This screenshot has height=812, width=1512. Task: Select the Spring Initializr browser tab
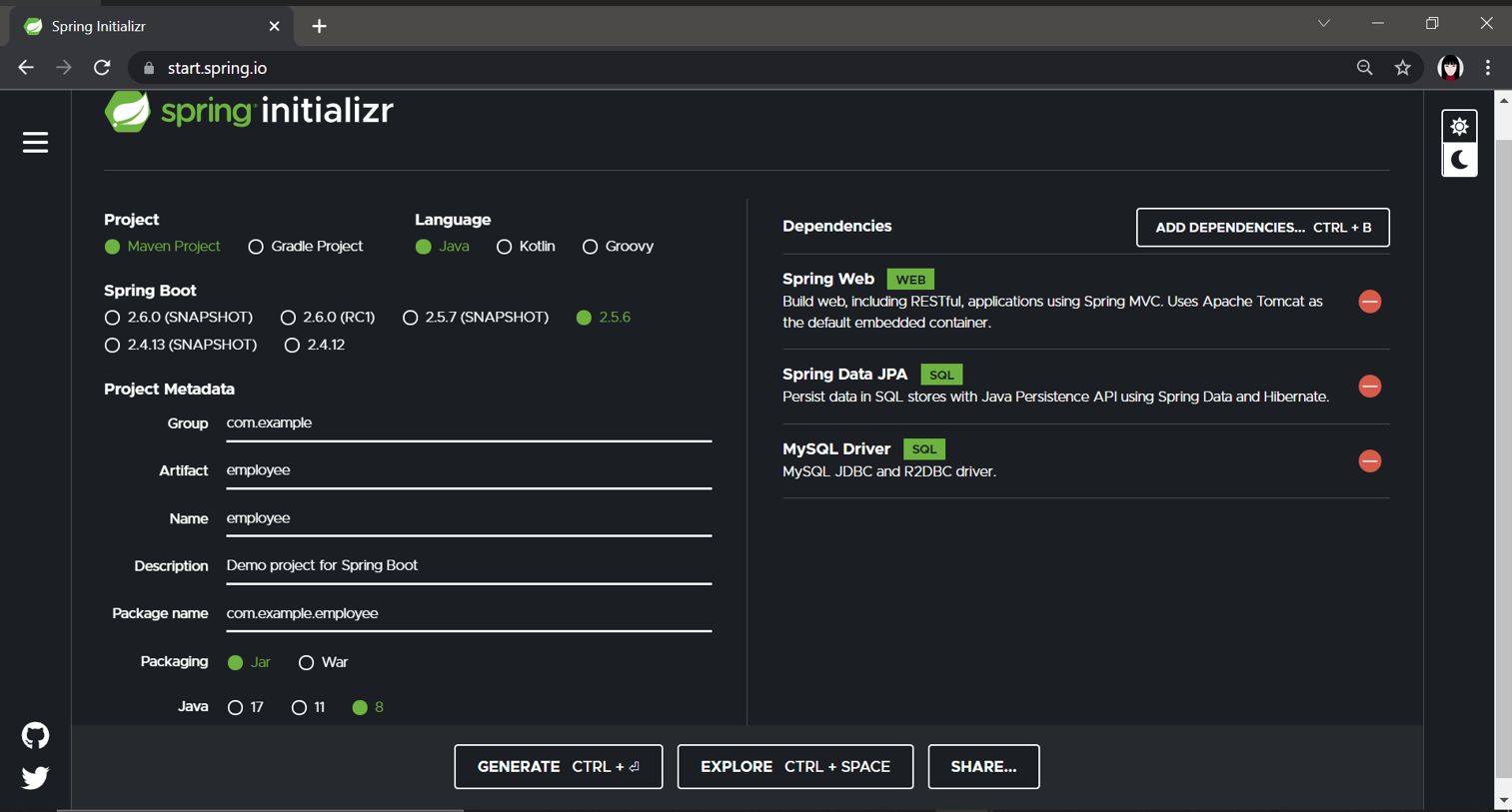(152, 26)
